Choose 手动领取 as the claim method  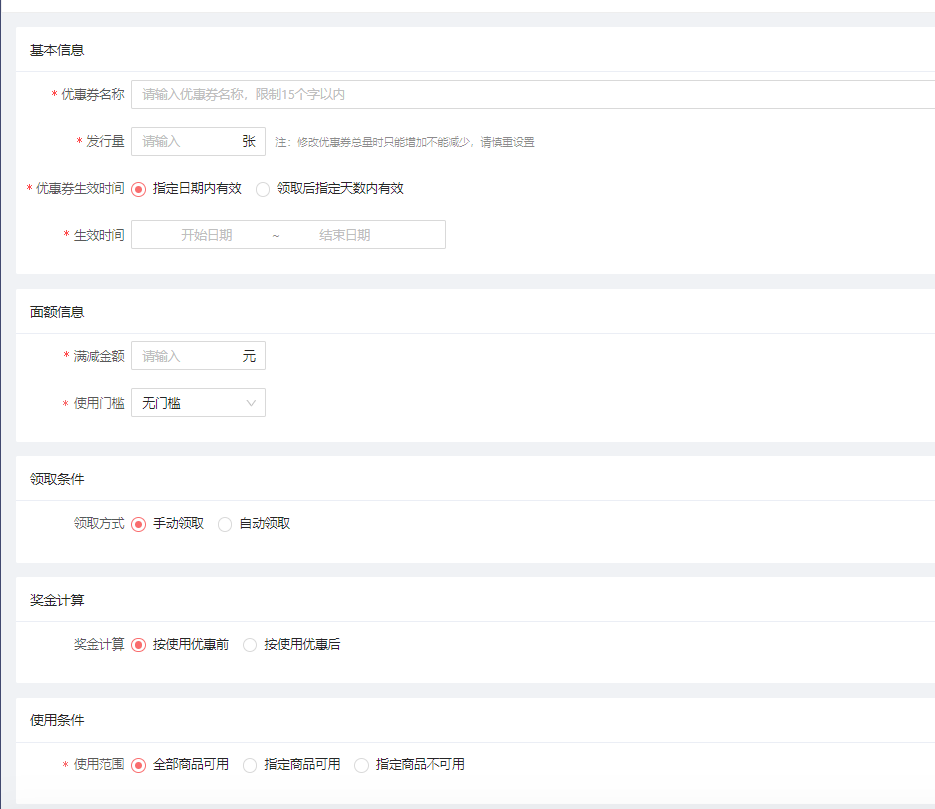click(139, 524)
